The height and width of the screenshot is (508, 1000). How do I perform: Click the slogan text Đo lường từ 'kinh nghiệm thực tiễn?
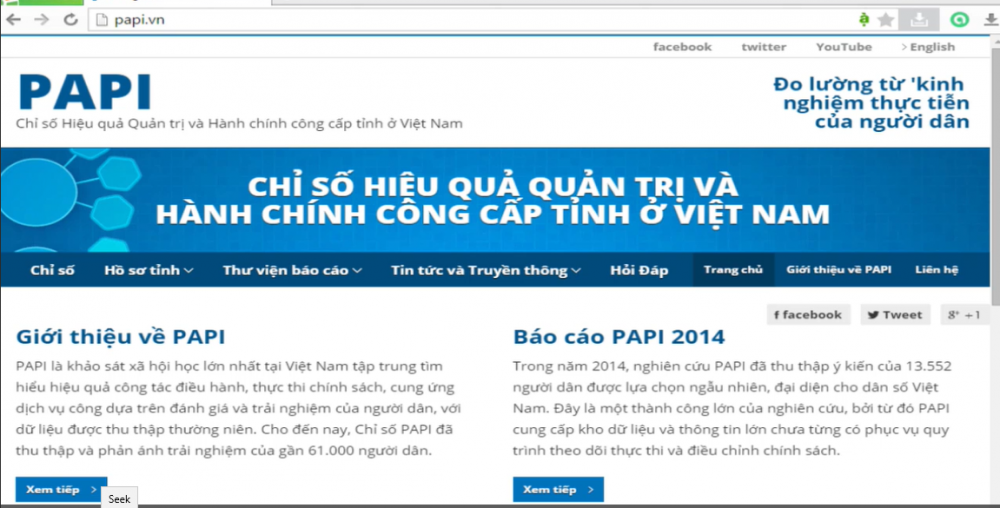871,102
